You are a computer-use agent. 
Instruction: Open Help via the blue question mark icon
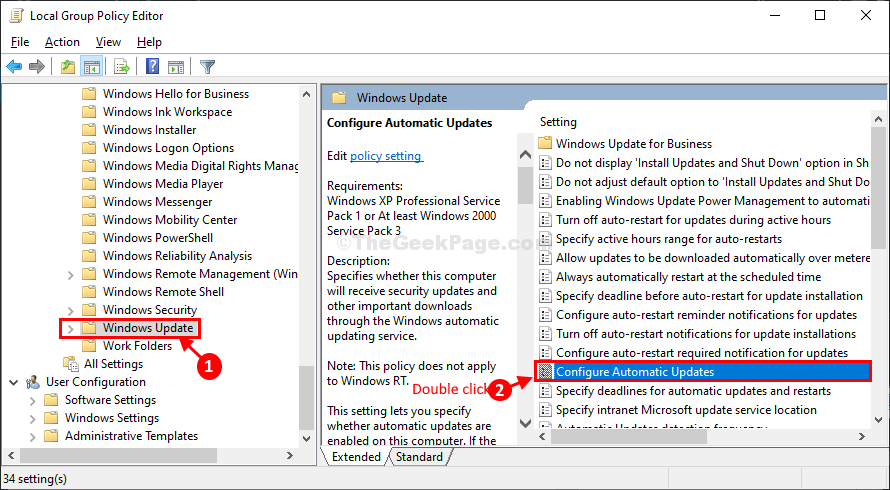[152, 66]
